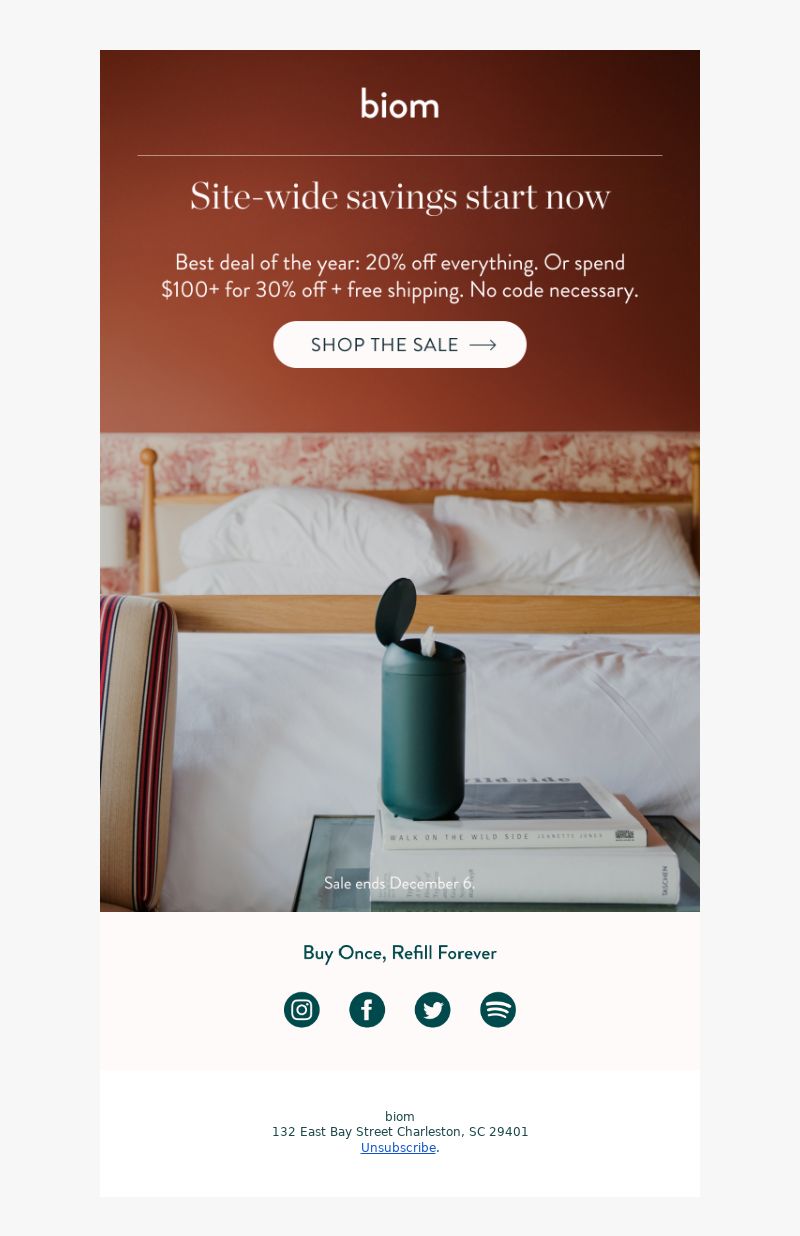
Task: Click the arrow inside Shop the Sale button
Action: [x=483, y=345]
